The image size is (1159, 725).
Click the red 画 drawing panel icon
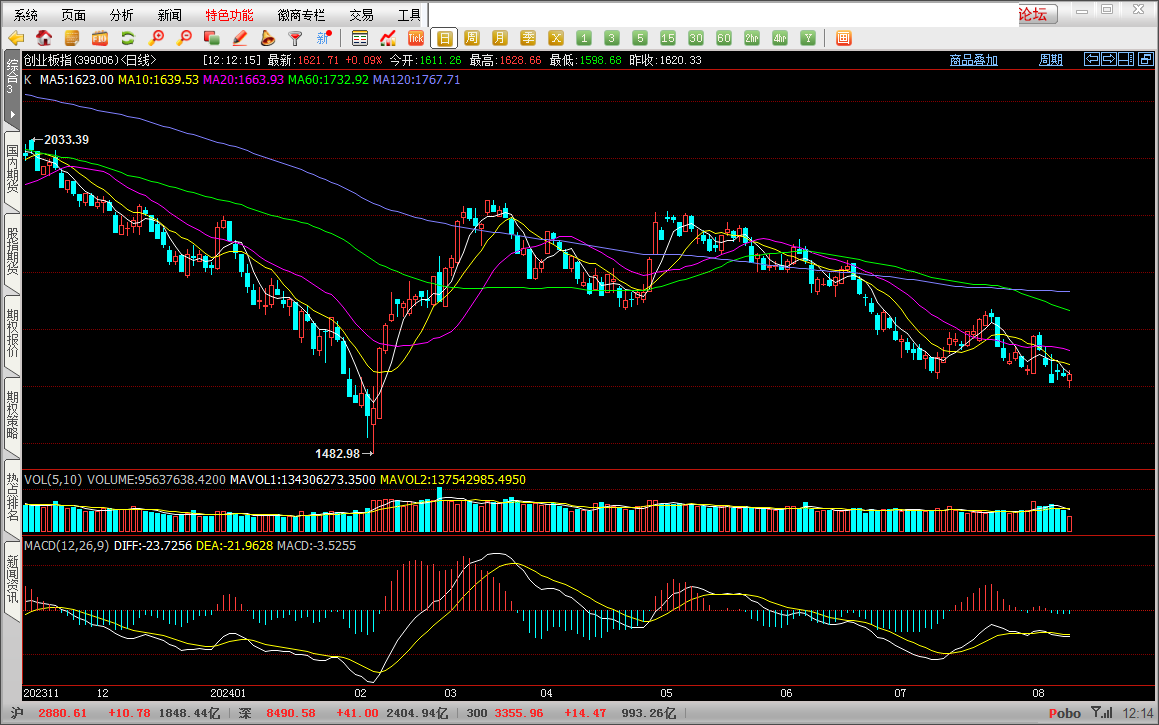click(x=843, y=38)
